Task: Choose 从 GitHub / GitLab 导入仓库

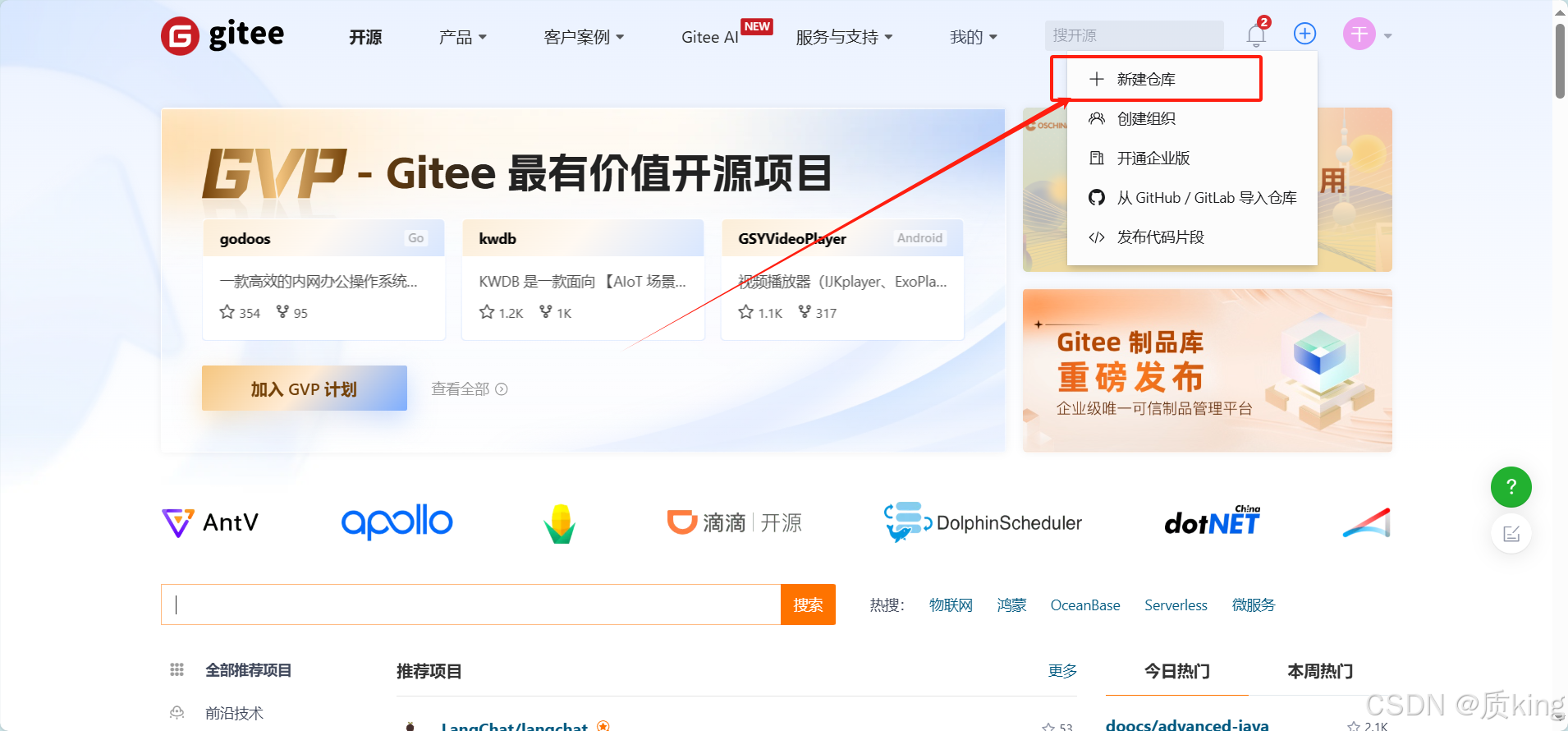Action: 1192,197
